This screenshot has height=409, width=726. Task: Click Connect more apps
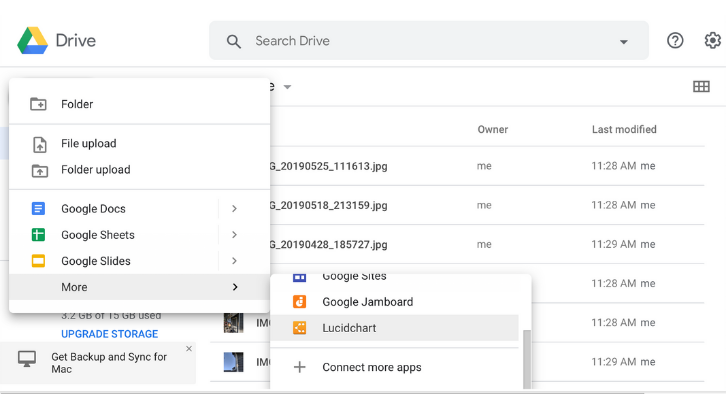(394, 367)
